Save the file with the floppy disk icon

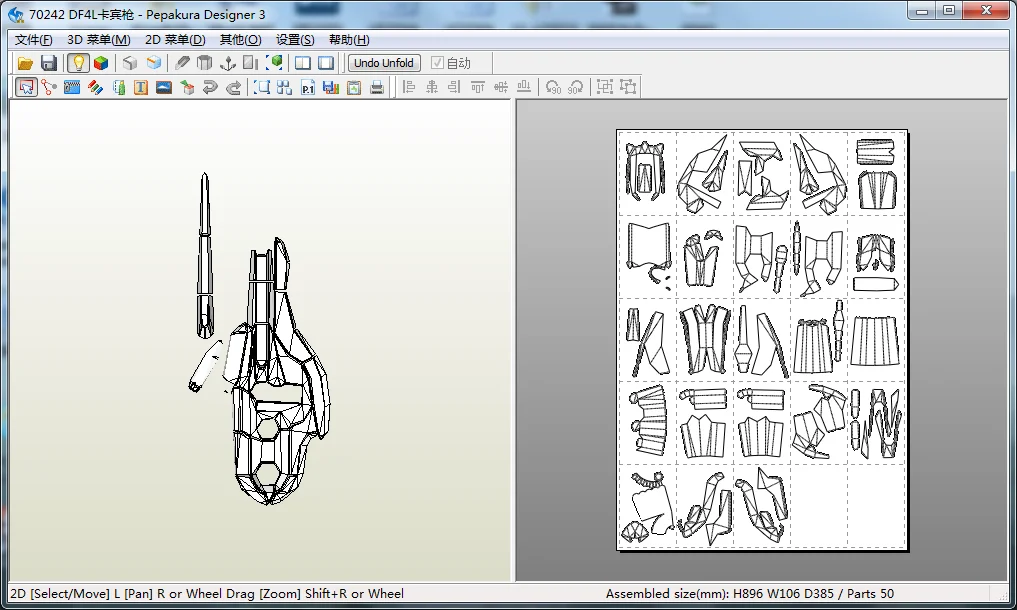point(49,63)
